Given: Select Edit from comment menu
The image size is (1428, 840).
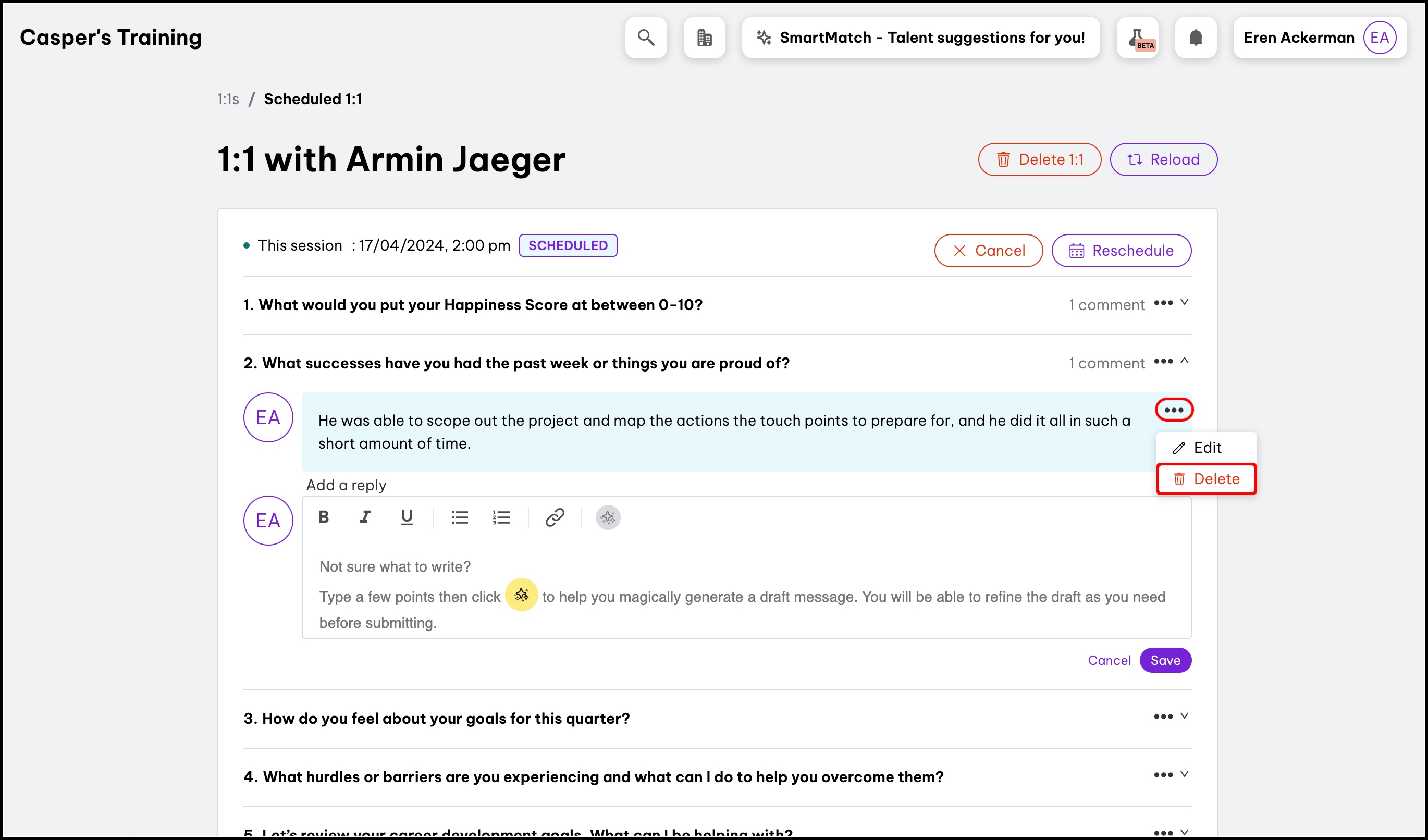Looking at the screenshot, I should (x=1207, y=448).
